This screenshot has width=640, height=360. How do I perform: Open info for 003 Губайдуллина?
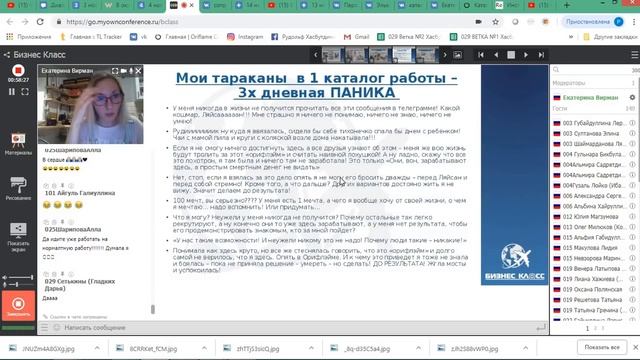pos(632,123)
